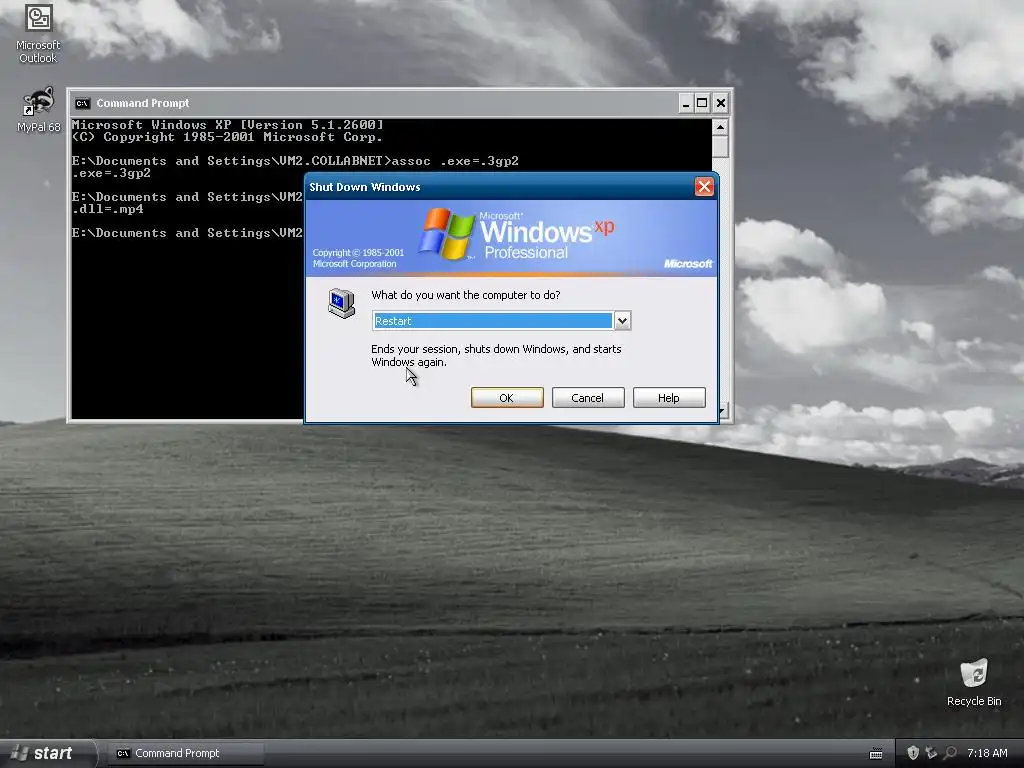This screenshot has height=768, width=1024.
Task: Open the Microsoft Outlook desktop icon
Action: coord(38,33)
